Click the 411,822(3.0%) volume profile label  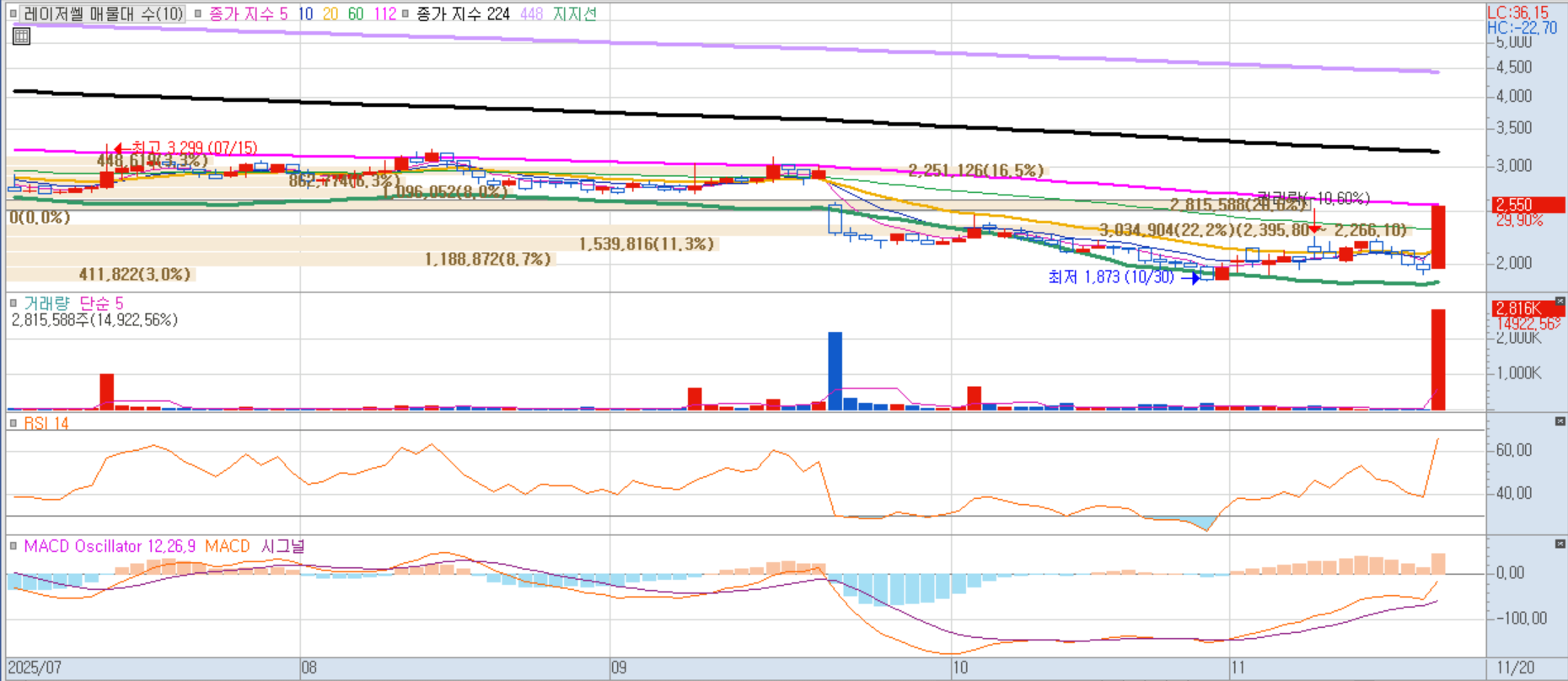pyautogui.click(x=135, y=274)
